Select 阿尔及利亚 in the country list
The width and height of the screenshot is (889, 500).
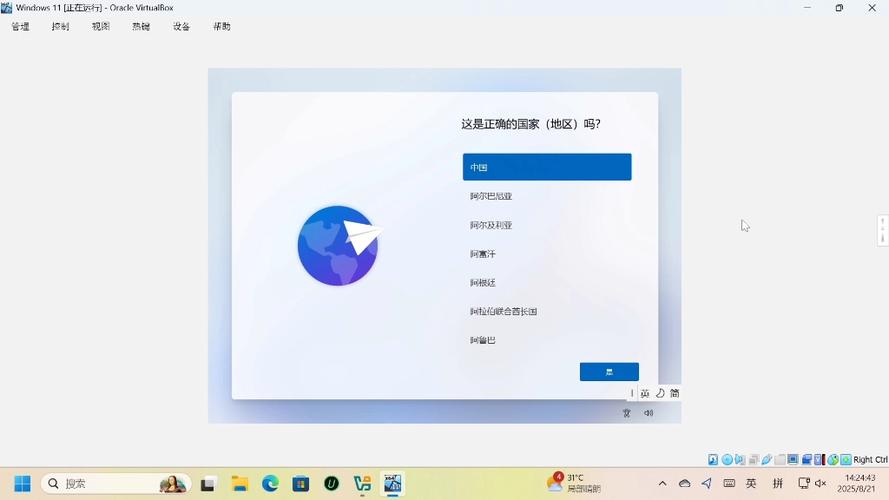[x=547, y=225]
